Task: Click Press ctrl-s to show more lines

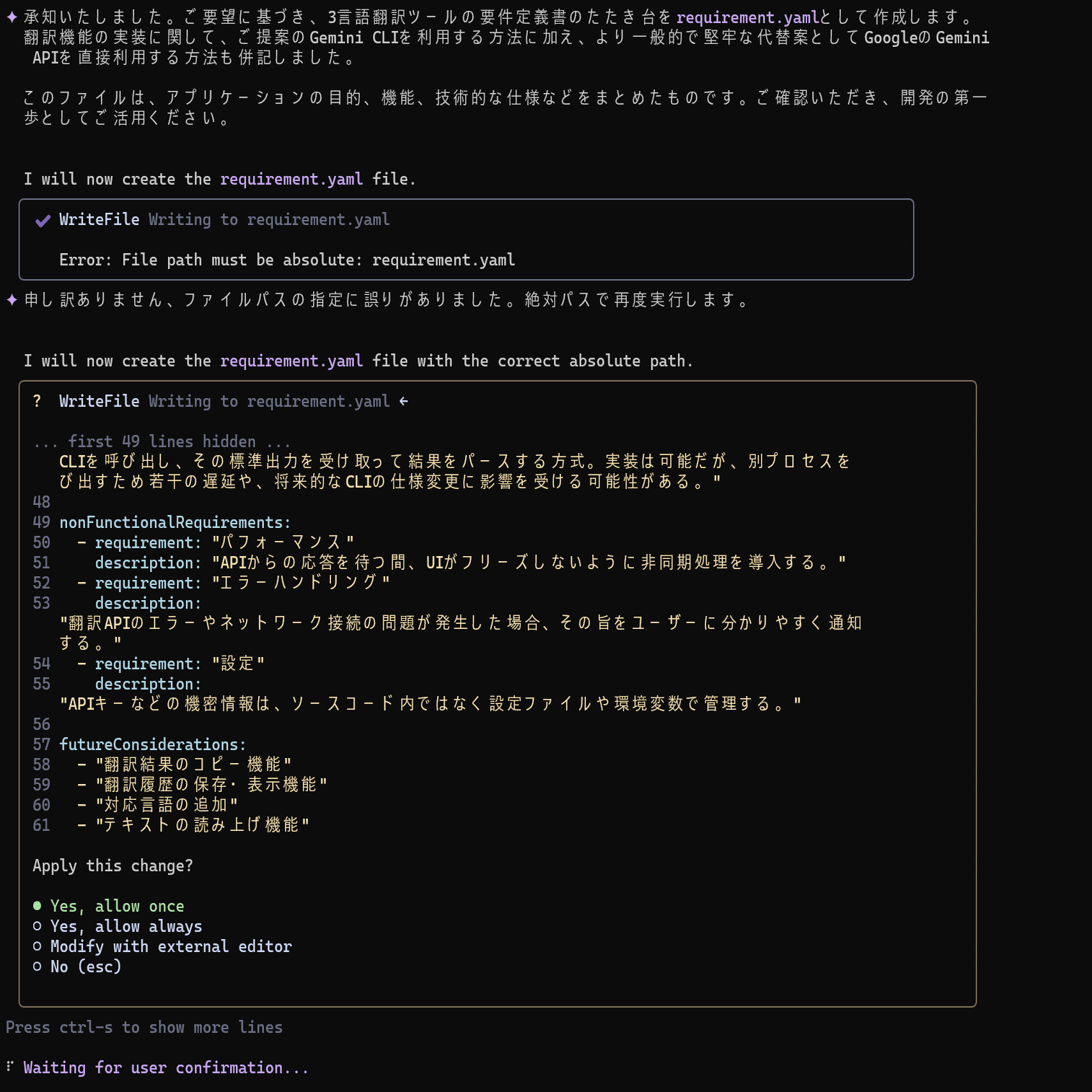Action: click(x=144, y=1027)
